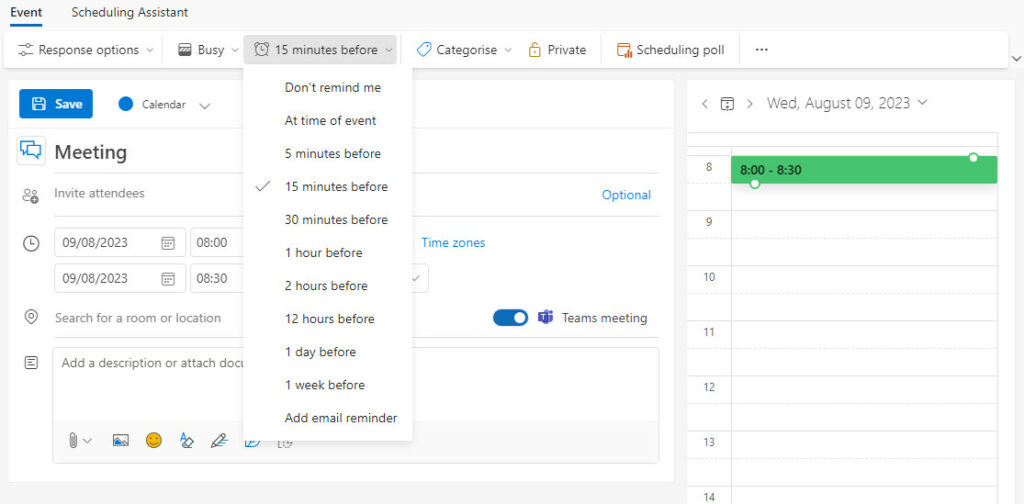The image size is (1024, 504).
Task: Open the start date calendar picker icon
Action: pyautogui.click(x=168, y=244)
